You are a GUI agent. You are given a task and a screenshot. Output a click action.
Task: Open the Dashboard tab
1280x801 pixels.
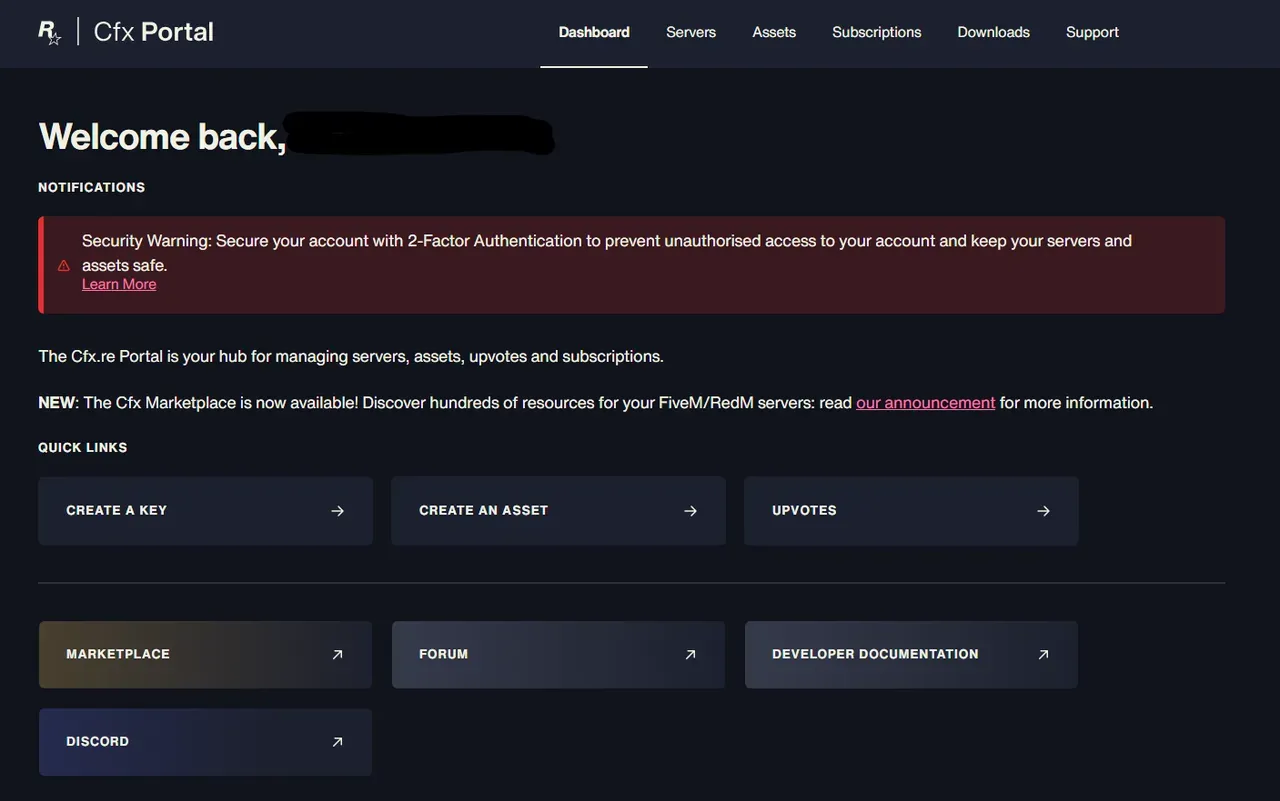[594, 32]
